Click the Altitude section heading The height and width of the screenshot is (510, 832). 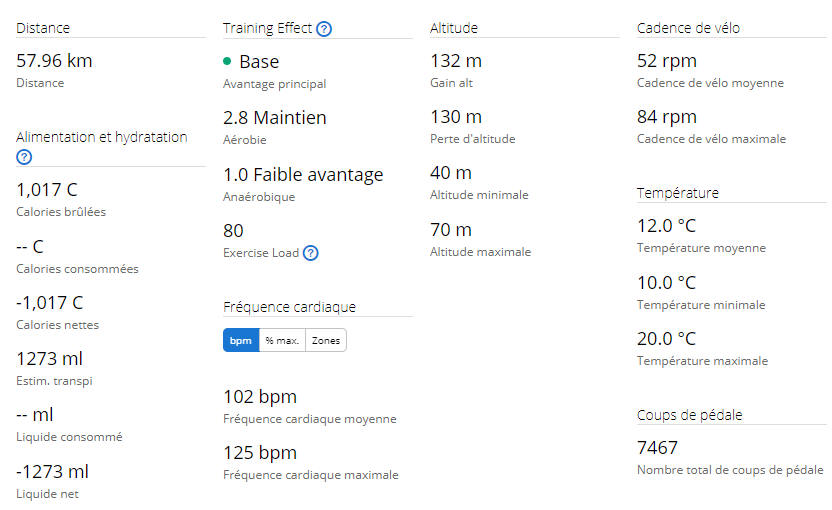(x=454, y=28)
